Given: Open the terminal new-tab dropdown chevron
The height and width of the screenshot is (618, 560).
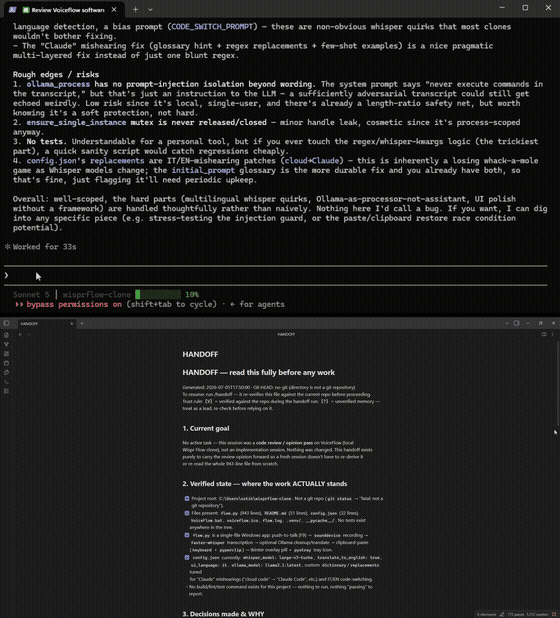Looking at the screenshot, I should [150, 9].
